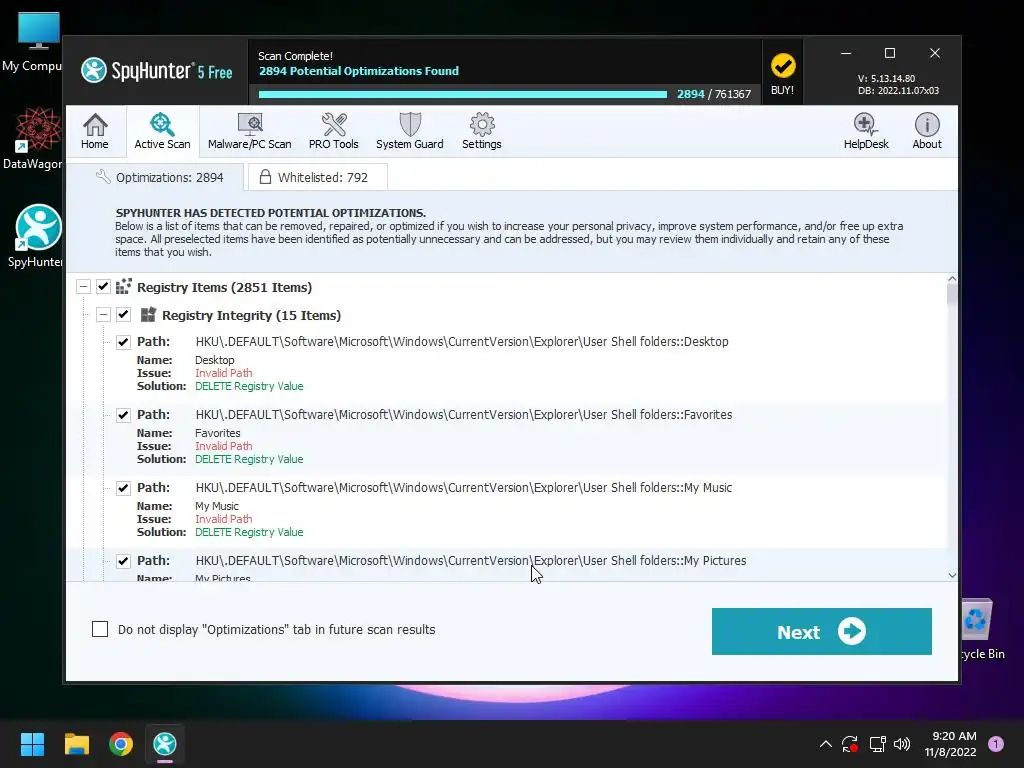Screen dimensions: 1024x768
Task: Select the Active Scan toolbar item
Action: pos(162,131)
